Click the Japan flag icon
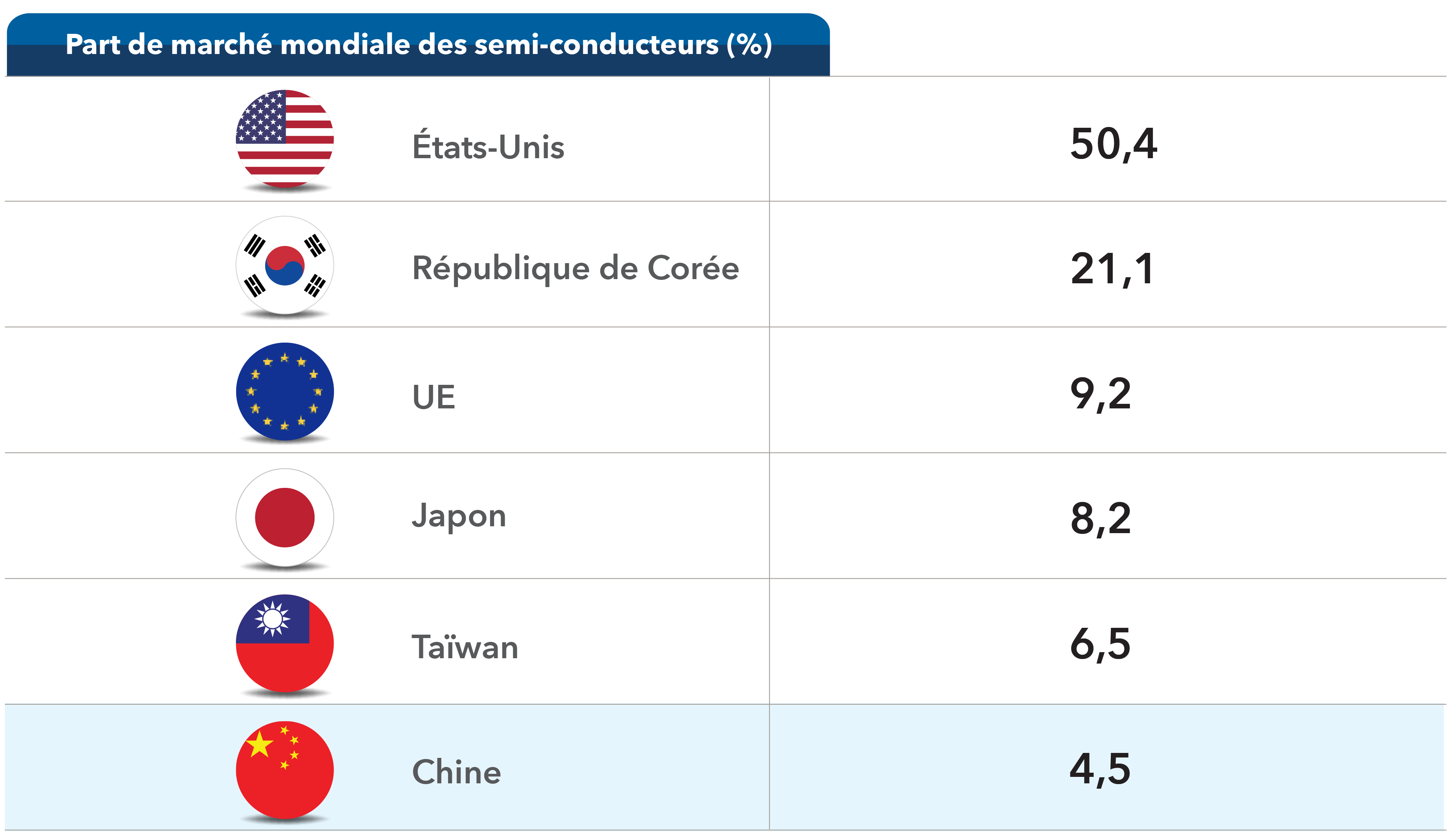Image resolution: width=1452 pixels, height=840 pixels. coord(285,518)
